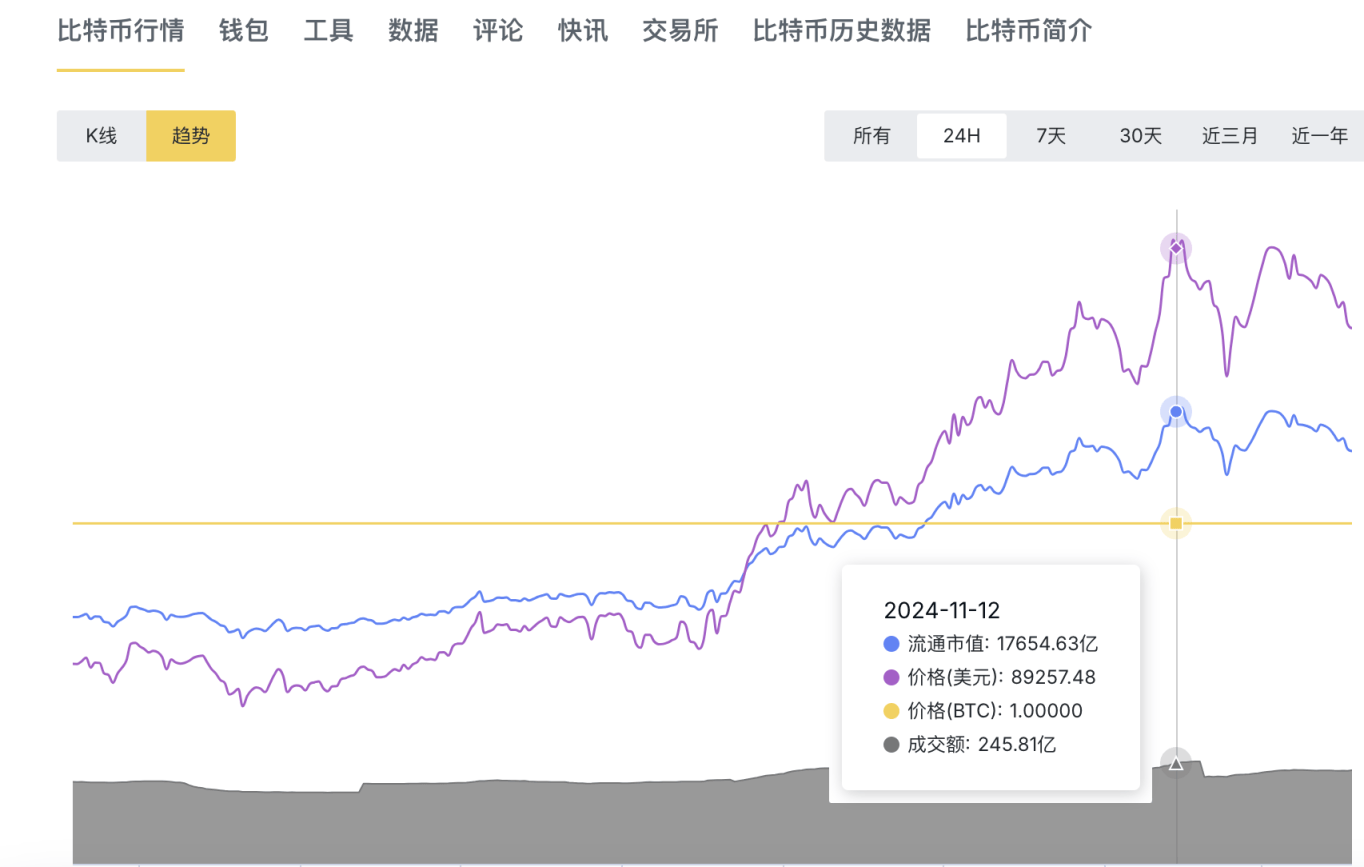Open the 评论 tab
The width and height of the screenshot is (1364, 867).
click(498, 31)
